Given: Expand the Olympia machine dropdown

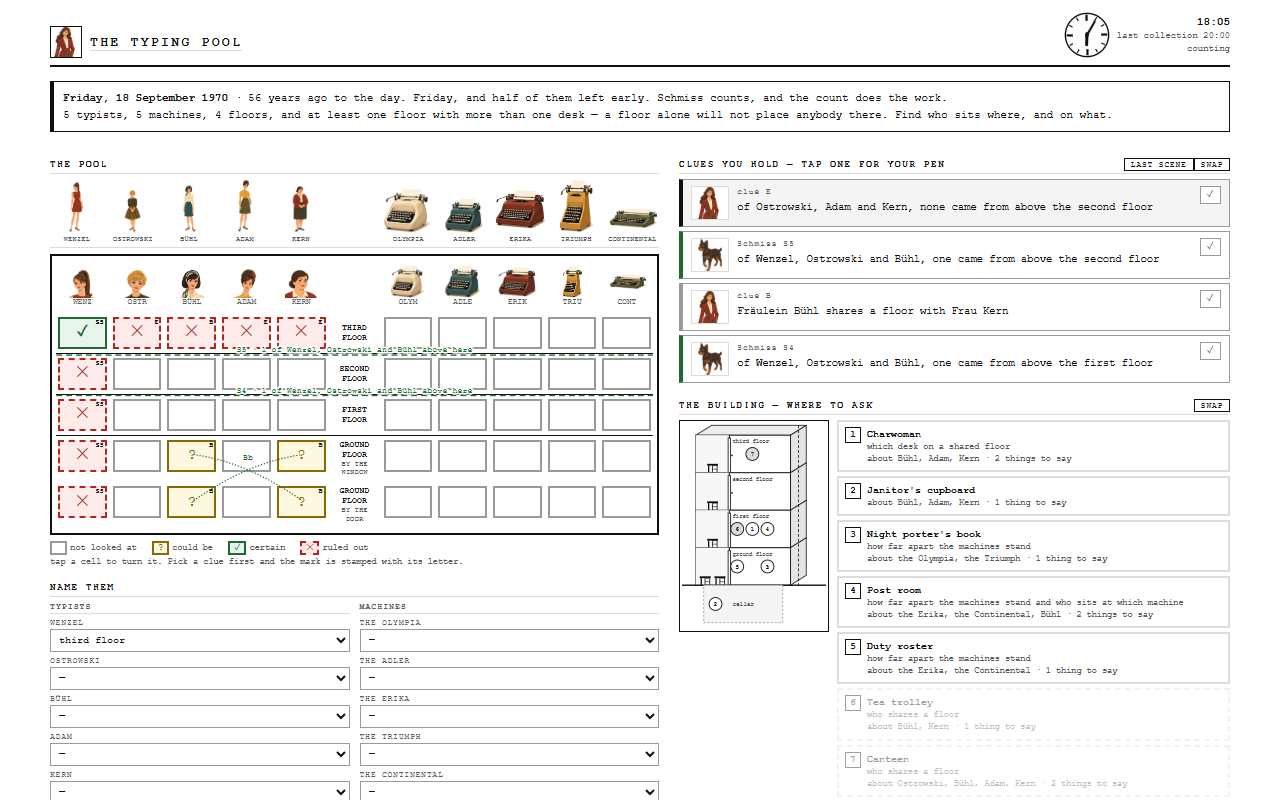Looking at the screenshot, I should (x=509, y=640).
